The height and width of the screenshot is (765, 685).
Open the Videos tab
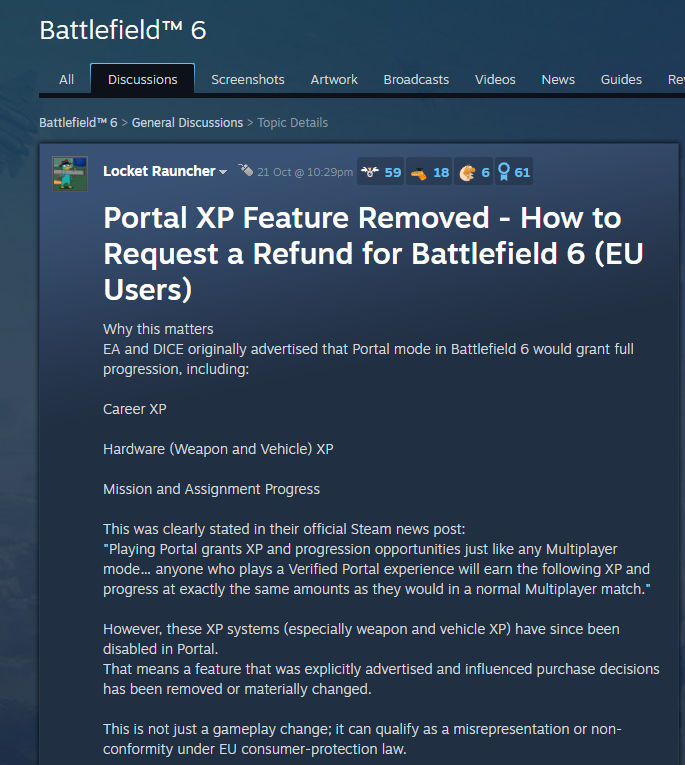coord(495,80)
